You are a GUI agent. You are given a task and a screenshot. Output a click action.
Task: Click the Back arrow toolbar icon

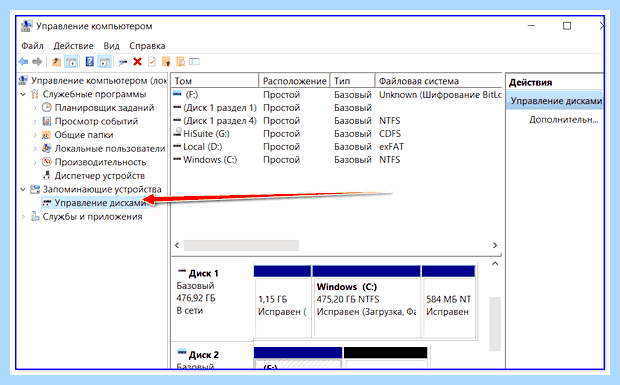23,62
